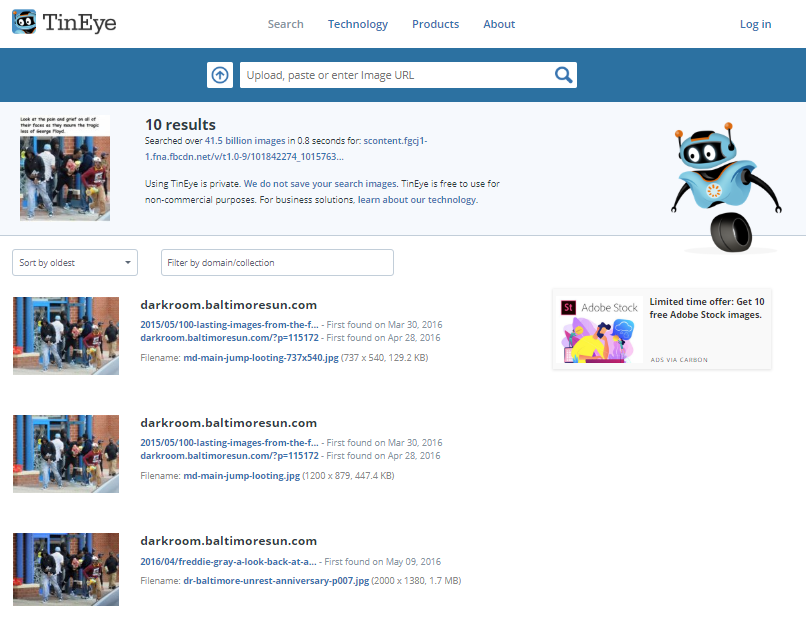Open the scontent.fgcj1 source image URL link
This screenshot has width=806, height=628.
pos(286,149)
